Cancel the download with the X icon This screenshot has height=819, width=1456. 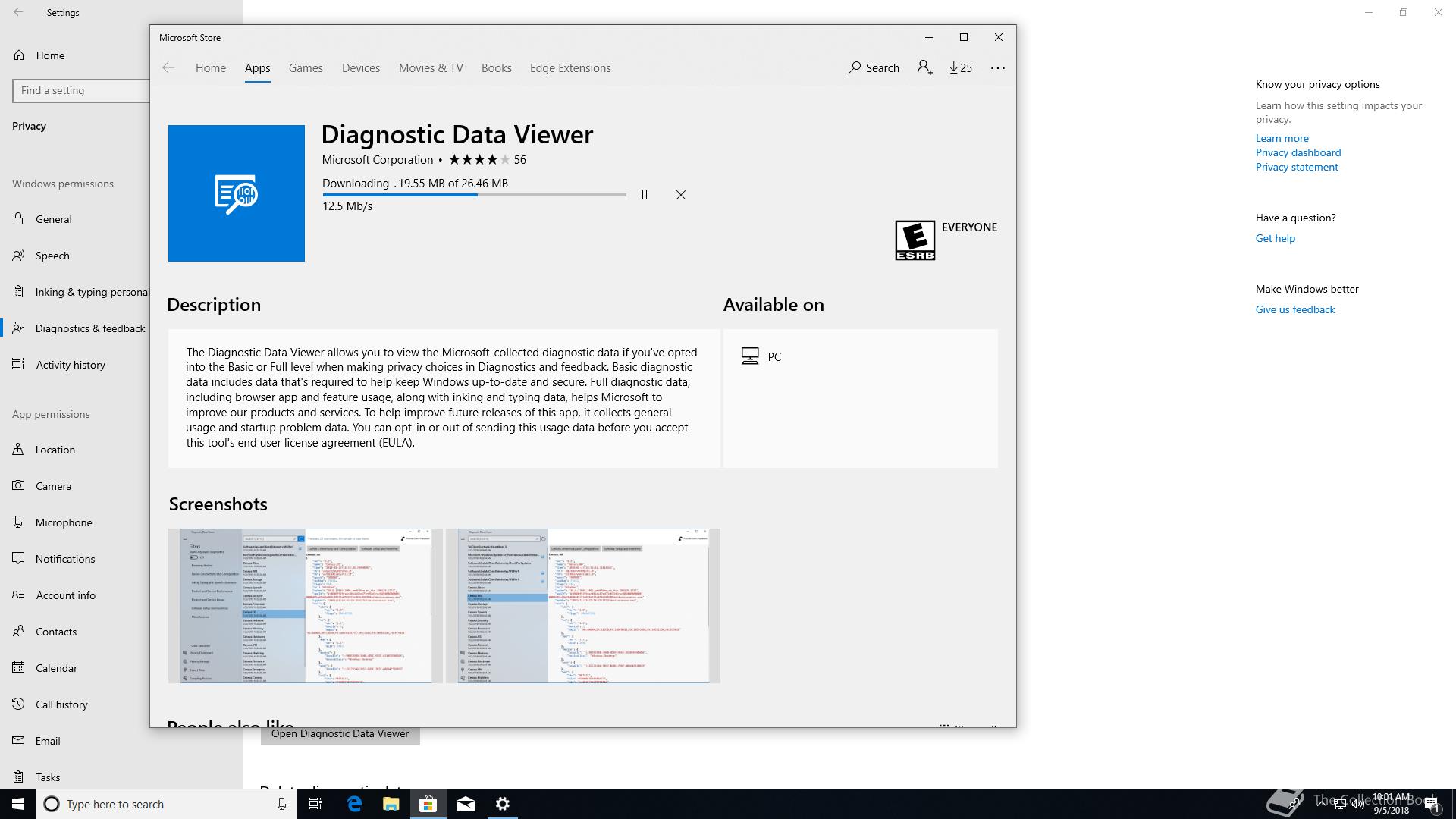(681, 195)
